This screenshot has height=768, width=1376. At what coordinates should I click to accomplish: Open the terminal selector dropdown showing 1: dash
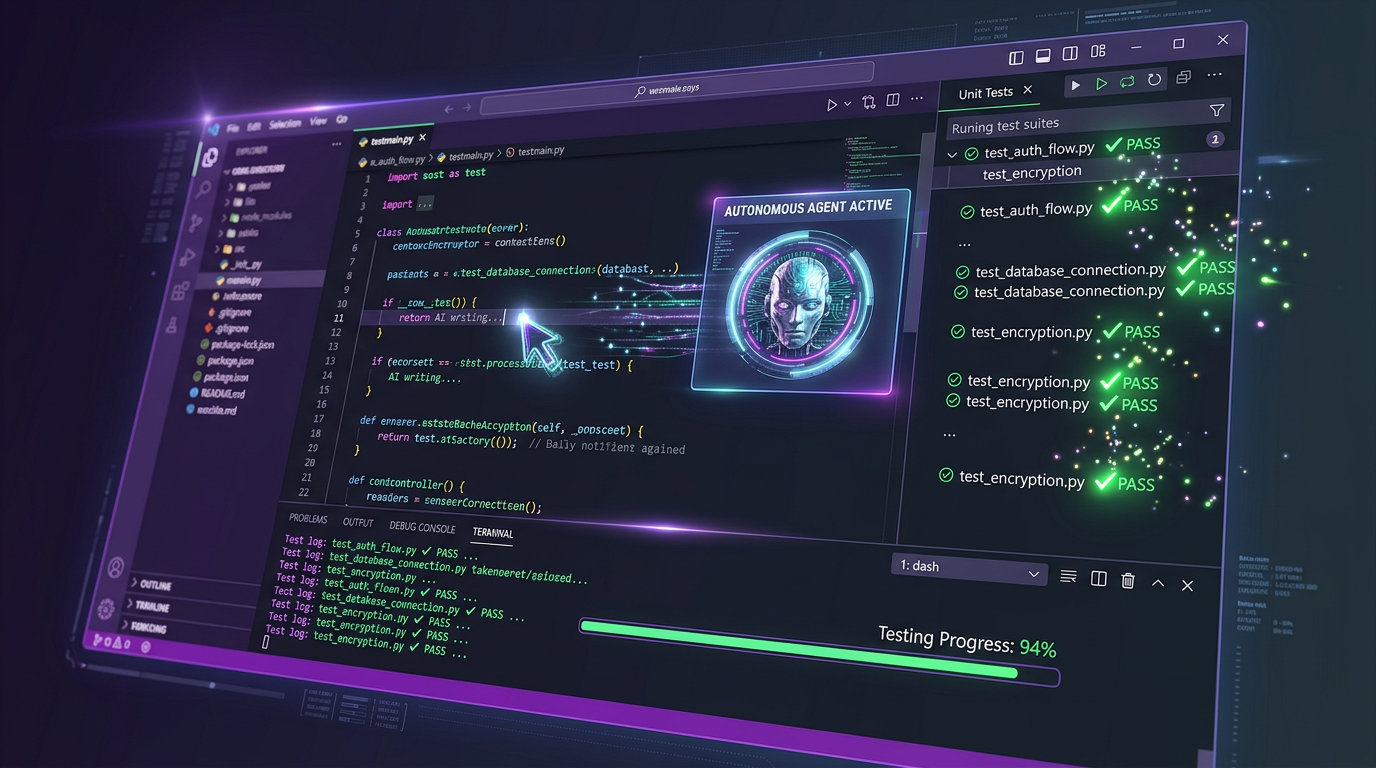(968, 568)
